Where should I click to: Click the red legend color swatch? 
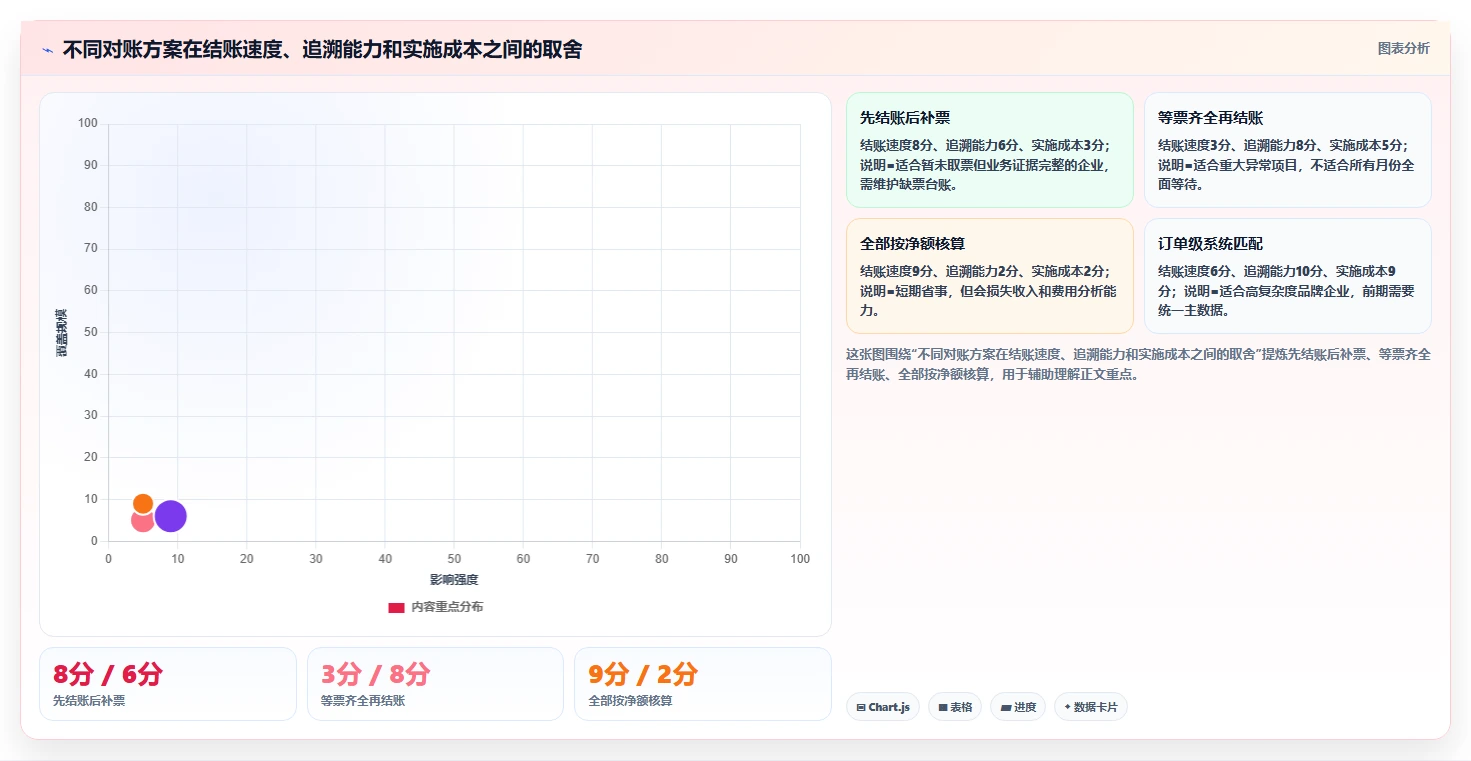(396, 607)
